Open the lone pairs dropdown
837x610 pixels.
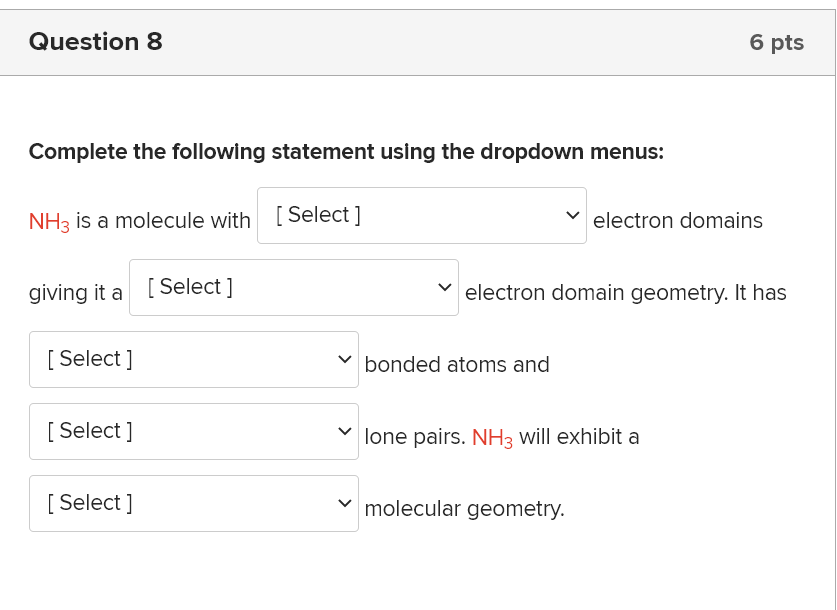click(x=193, y=430)
